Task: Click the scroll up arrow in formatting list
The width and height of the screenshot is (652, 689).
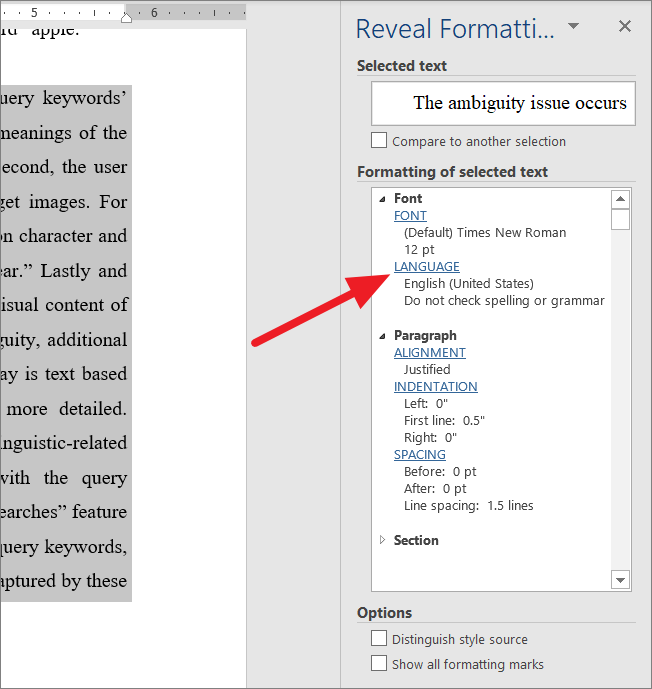Action: click(x=620, y=199)
